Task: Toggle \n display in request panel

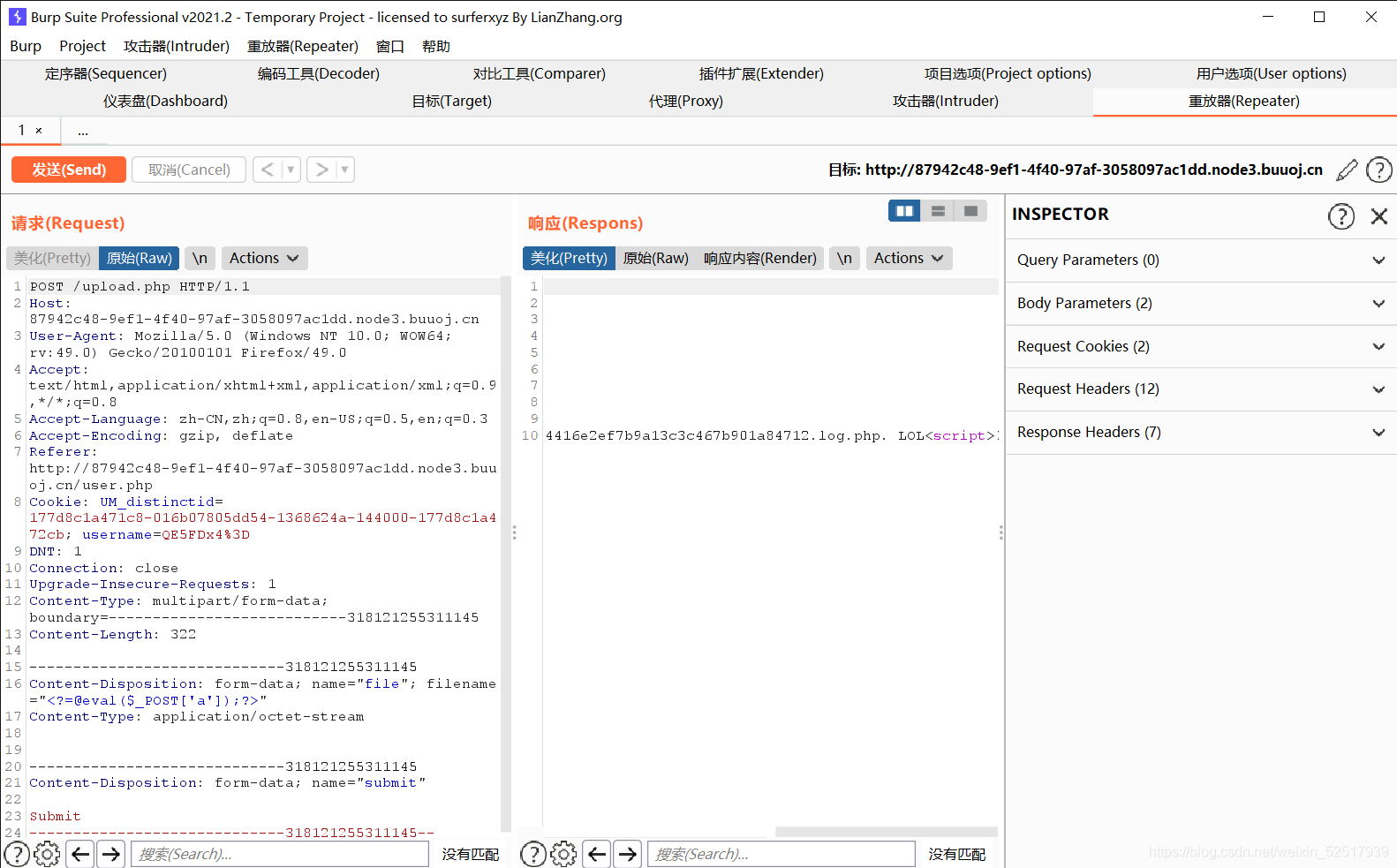Action: coord(200,258)
